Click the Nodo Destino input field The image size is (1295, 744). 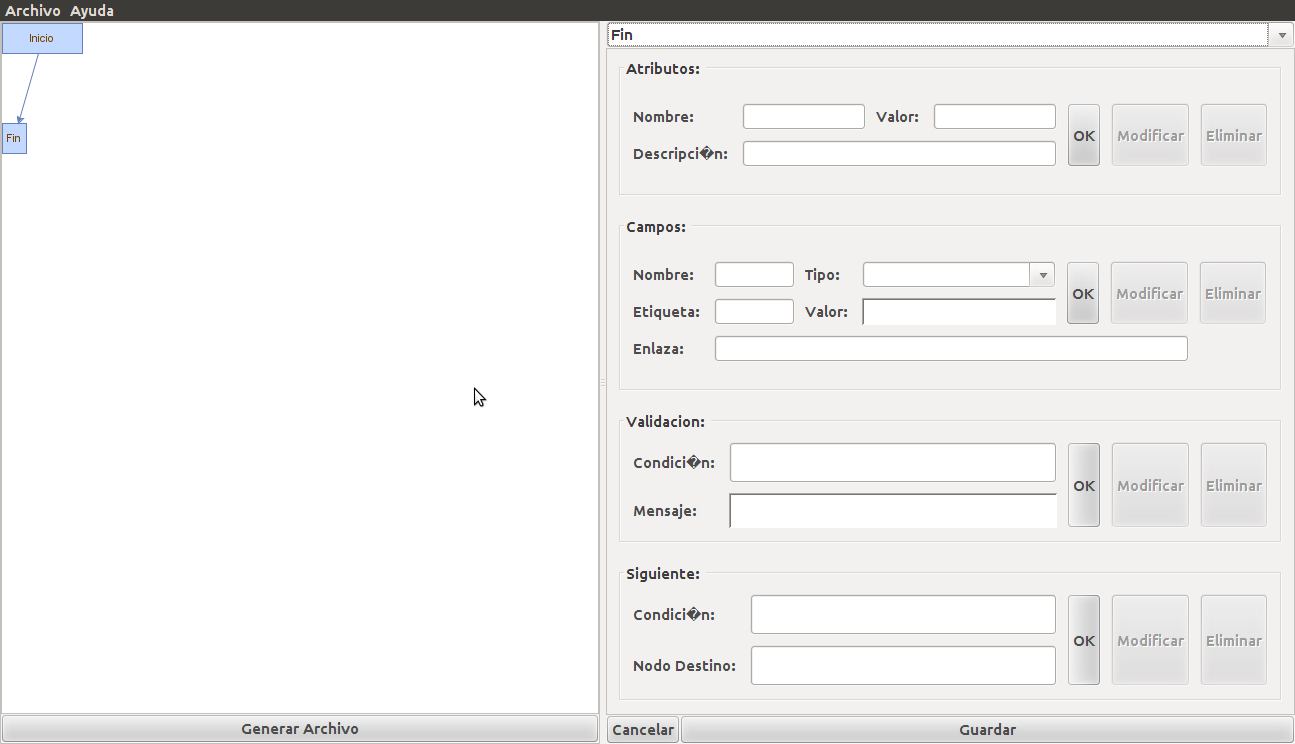coord(903,666)
